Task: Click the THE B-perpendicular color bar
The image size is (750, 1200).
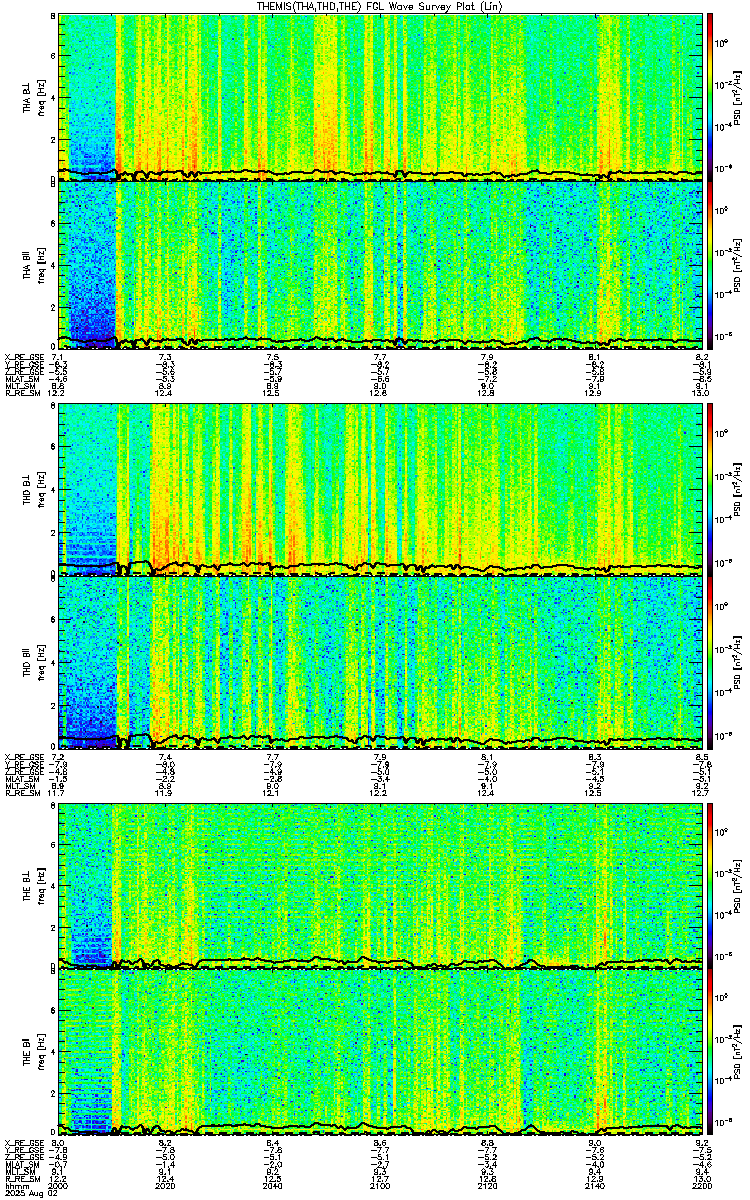Action: (709, 883)
